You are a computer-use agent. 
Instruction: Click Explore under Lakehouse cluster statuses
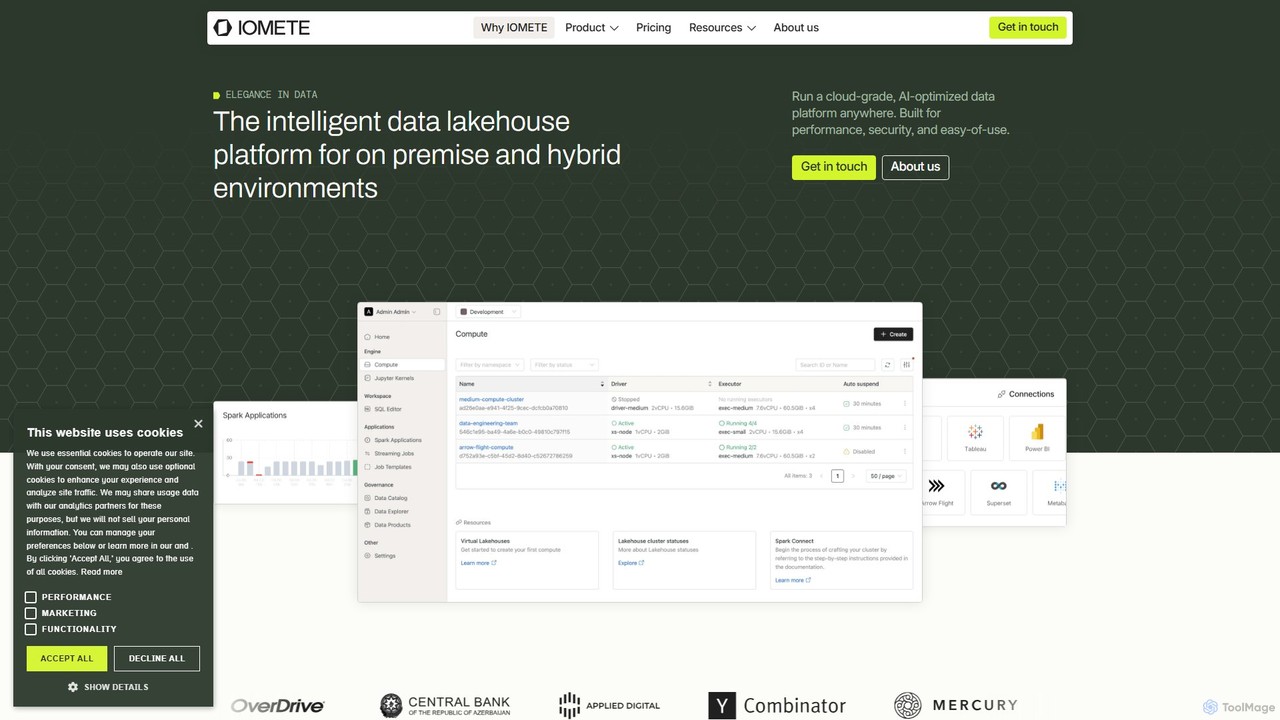[x=631, y=563]
